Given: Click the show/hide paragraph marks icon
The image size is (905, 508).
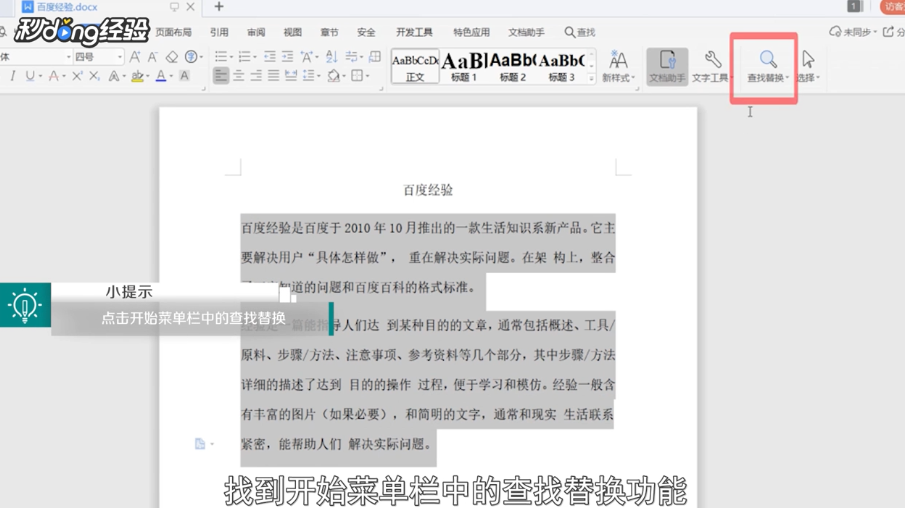Looking at the screenshot, I should 351,57.
